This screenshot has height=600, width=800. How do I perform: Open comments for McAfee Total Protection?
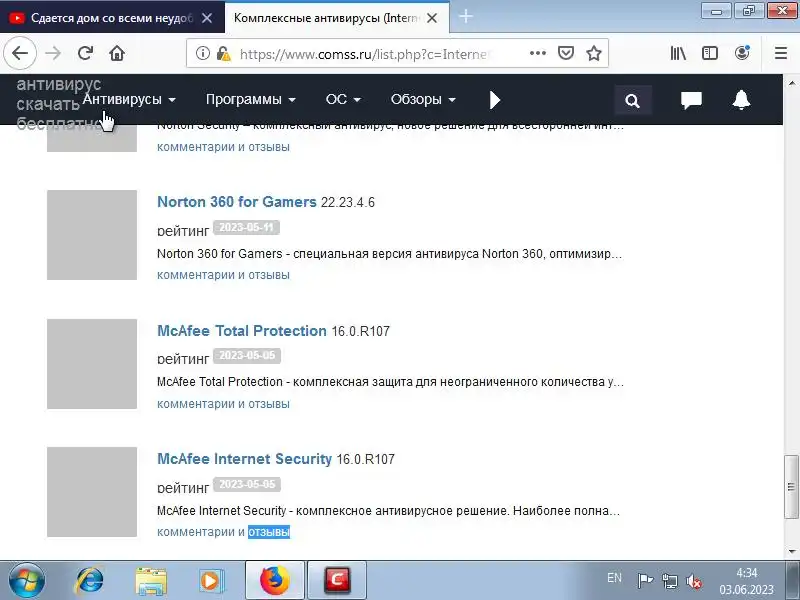223,404
